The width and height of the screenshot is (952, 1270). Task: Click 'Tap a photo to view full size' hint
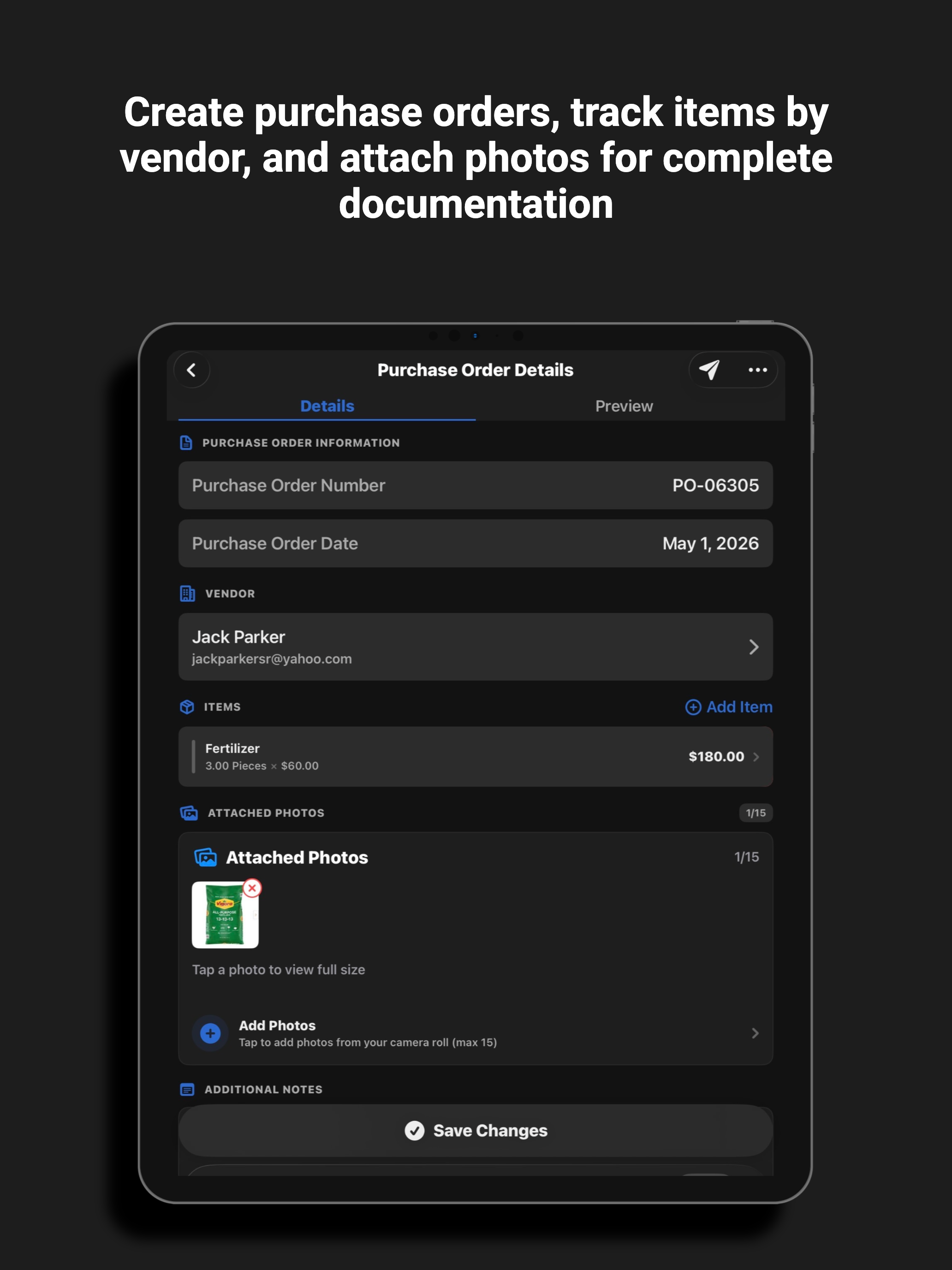278,969
